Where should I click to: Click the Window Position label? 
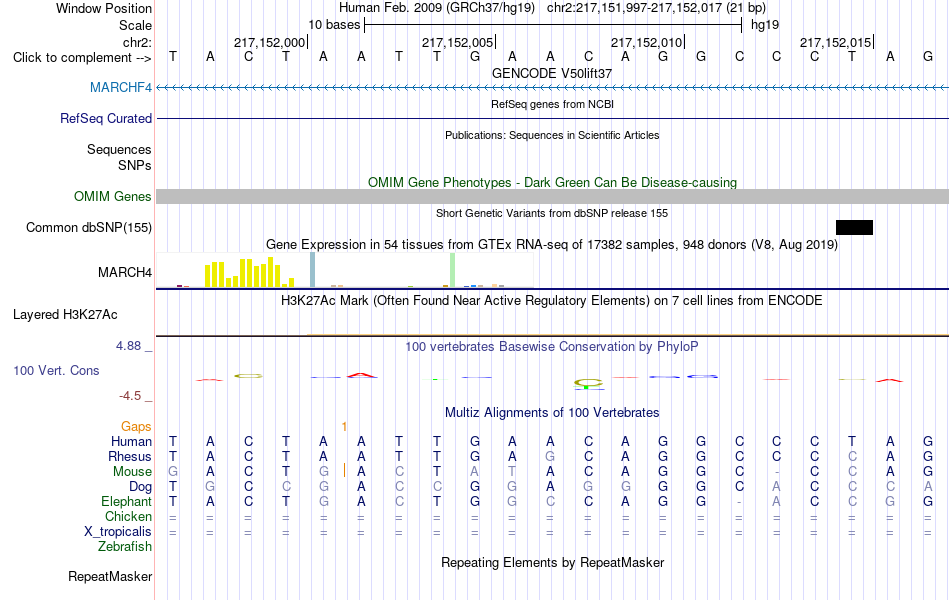coord(104,8)
